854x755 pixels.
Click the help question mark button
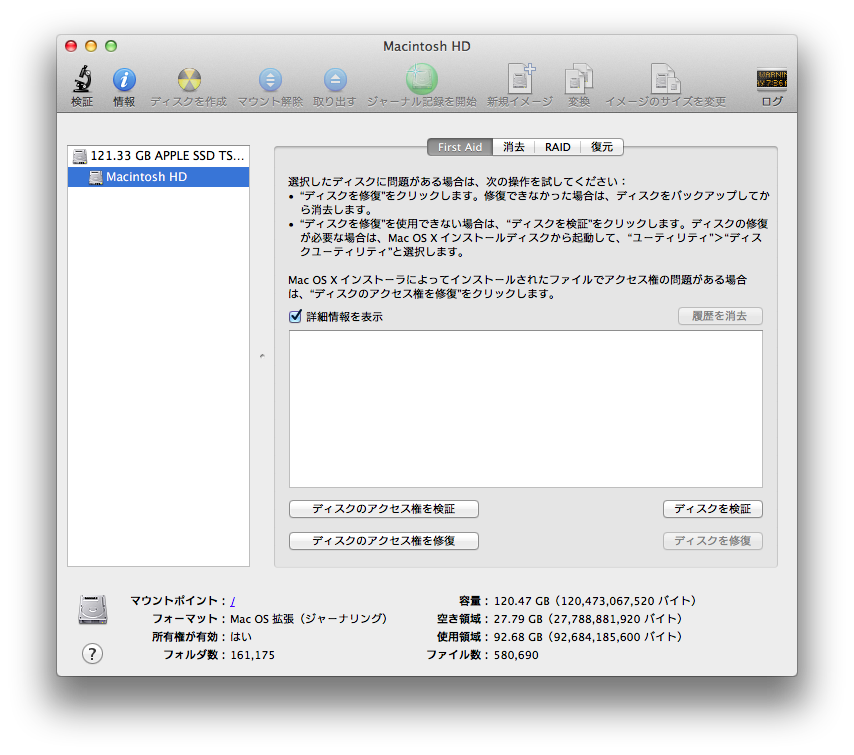coord(93,654)
